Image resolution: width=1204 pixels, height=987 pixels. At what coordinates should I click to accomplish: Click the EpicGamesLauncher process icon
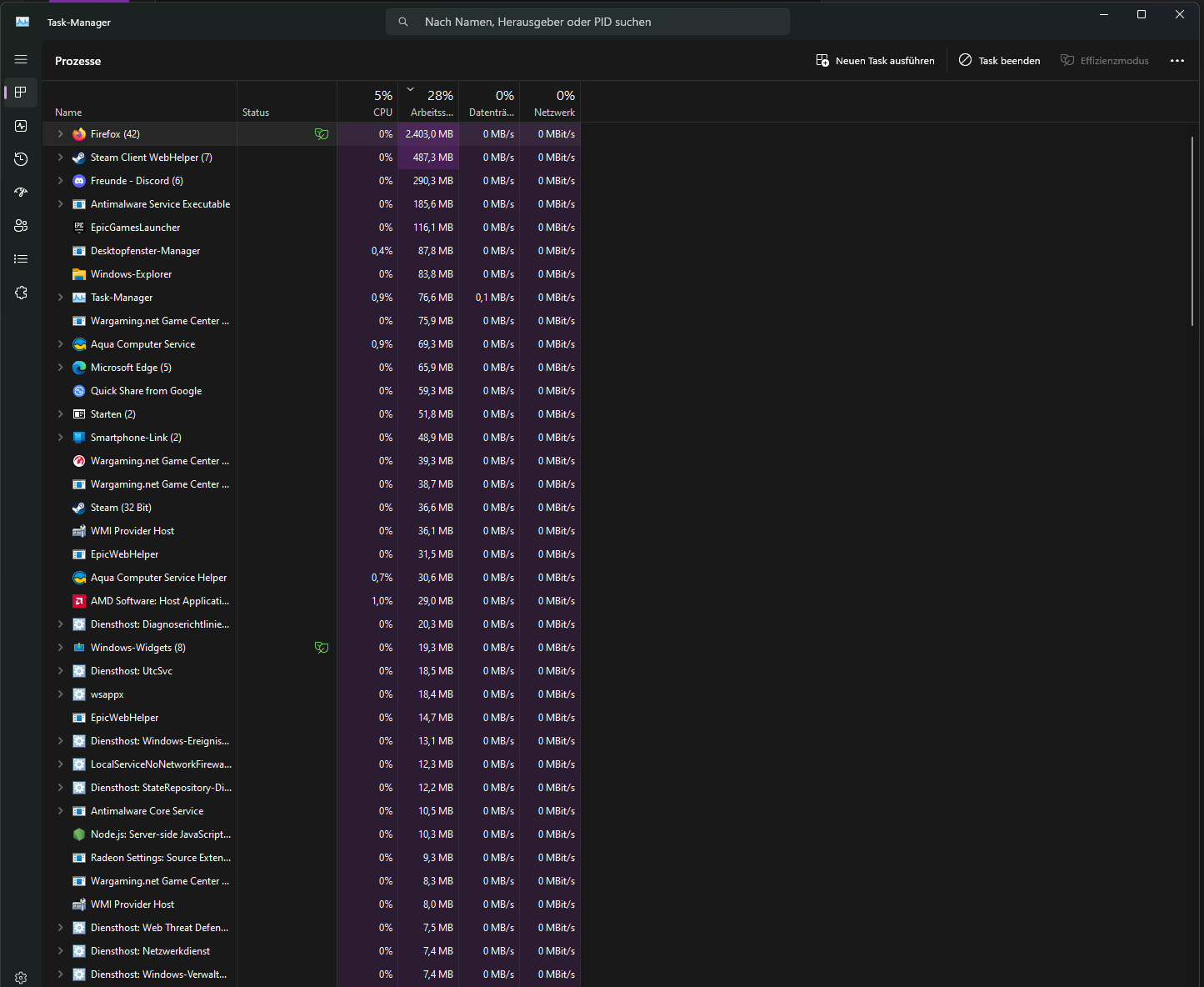tap(79, 228)
